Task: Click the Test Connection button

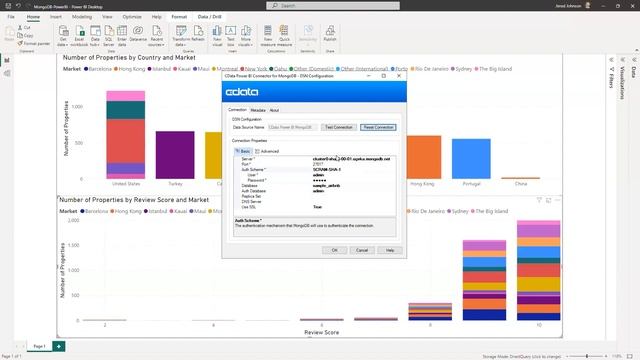Action: pyautogui.click(x=339, y=127)
